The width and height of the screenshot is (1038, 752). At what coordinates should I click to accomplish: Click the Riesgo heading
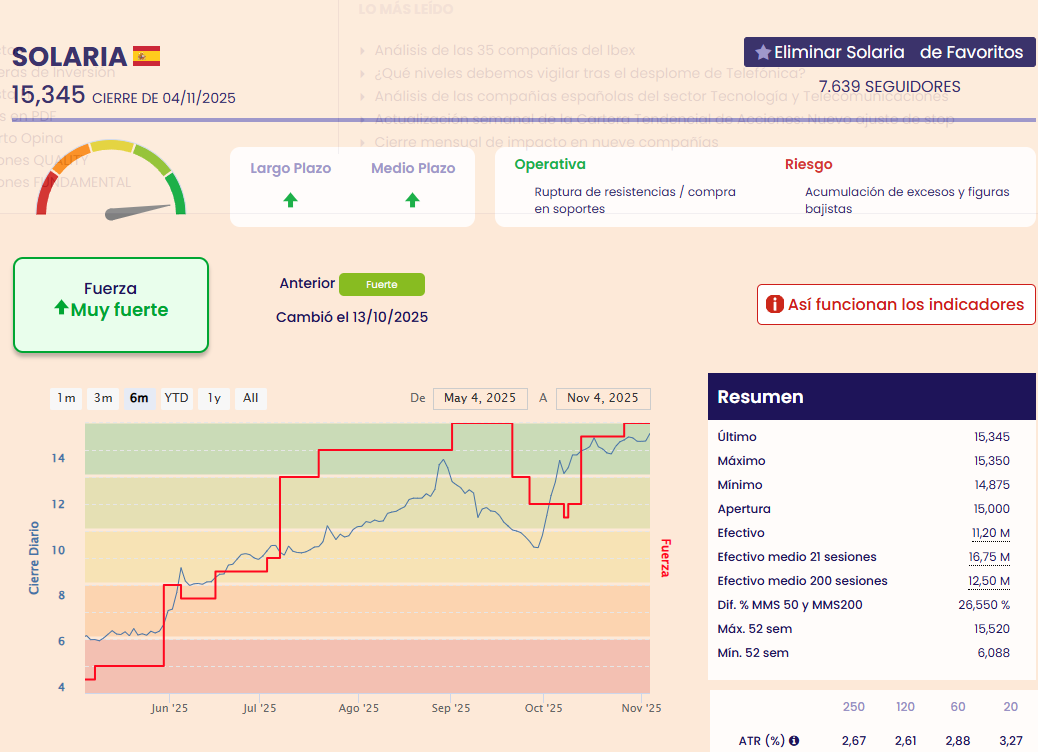tap(808, 164)
